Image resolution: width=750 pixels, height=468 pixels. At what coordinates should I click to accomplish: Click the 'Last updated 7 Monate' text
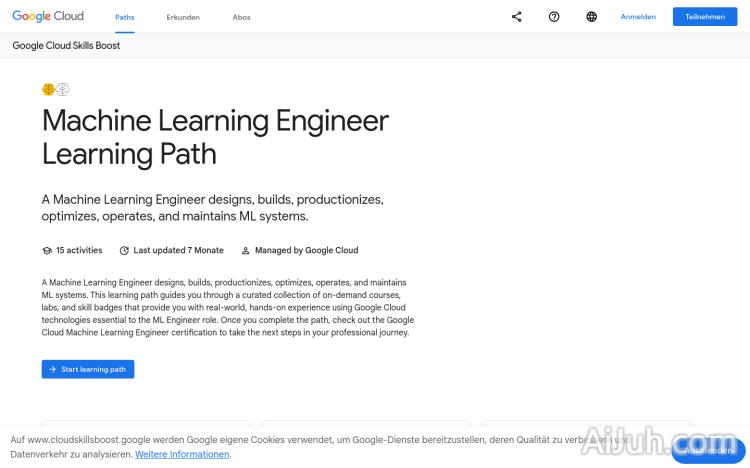coord(178,250)
